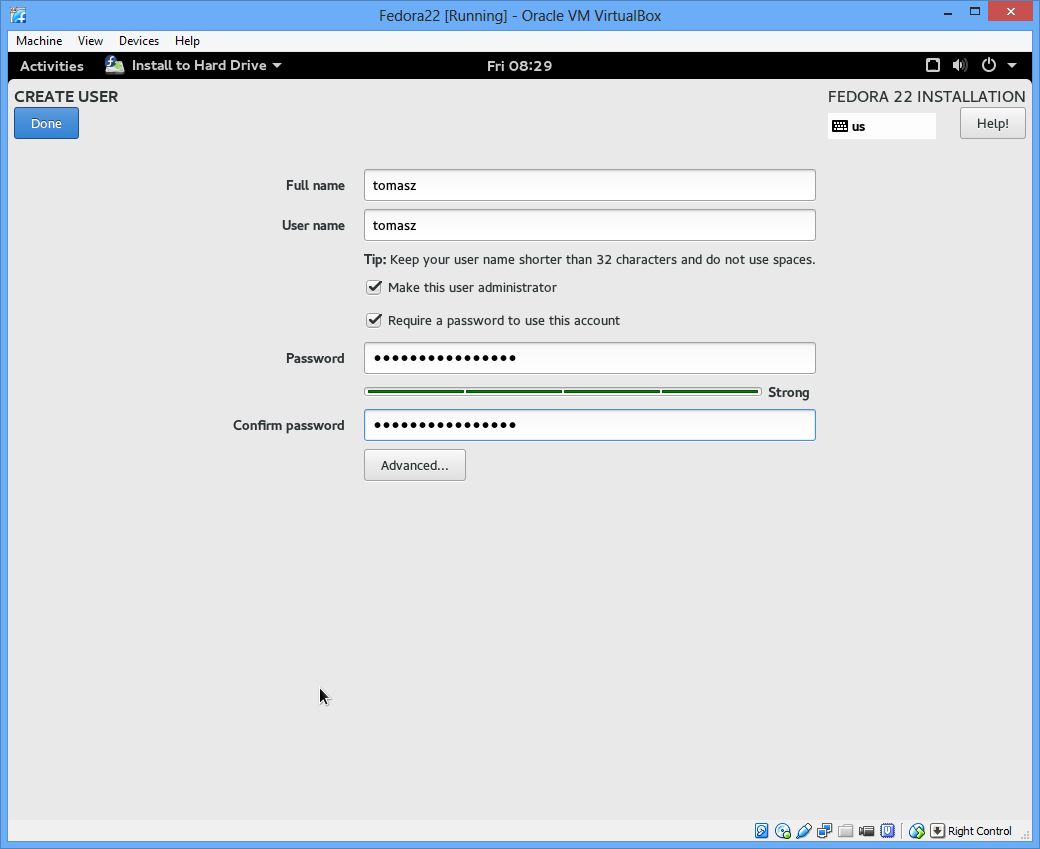Viewport: 1040px width, 849px height.
Task: Click in the Full name field
Action: [x=590, y=185]
